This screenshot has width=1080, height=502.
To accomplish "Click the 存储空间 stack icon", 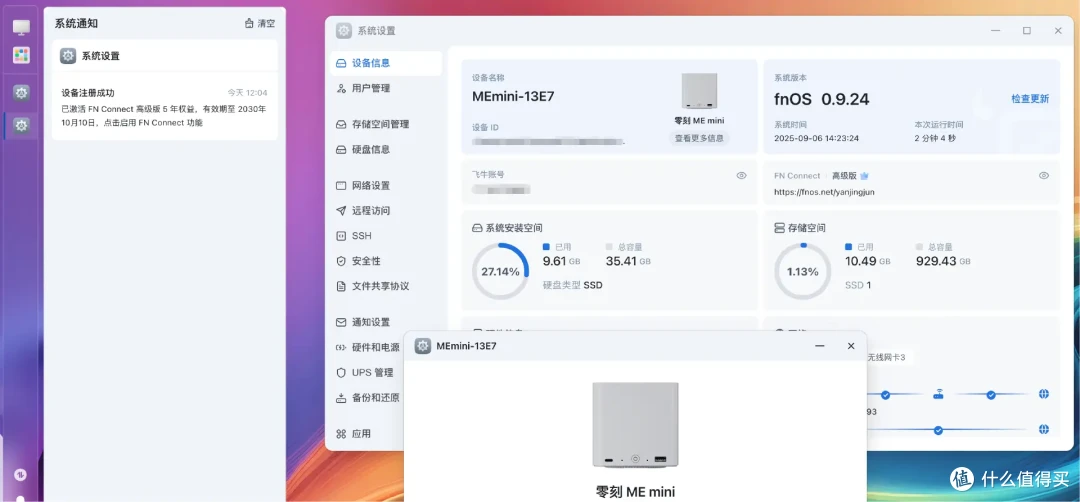I will point(780,228).
